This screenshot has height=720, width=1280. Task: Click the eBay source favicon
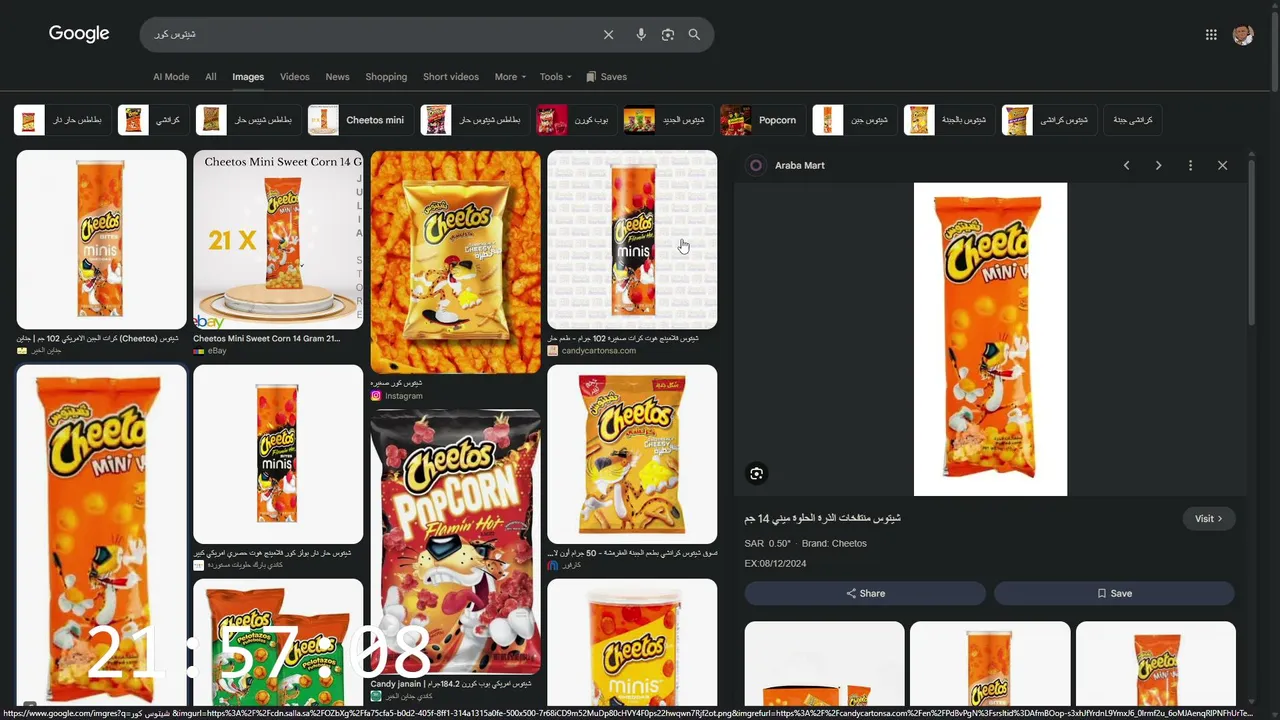click(199, 351)
